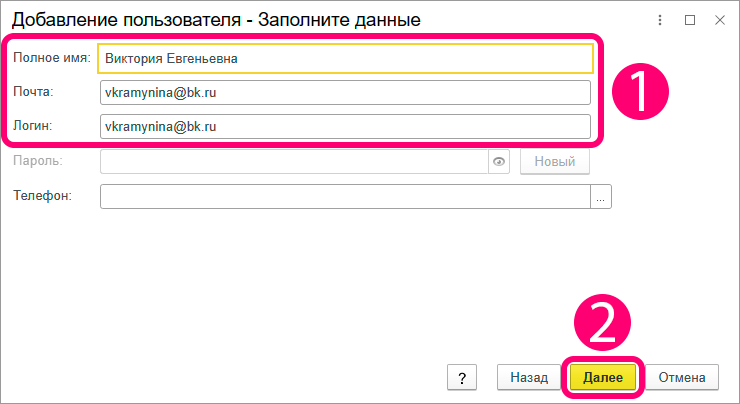The width and height of the screenshot is (740, 404).
Task: Click the Полное имя label
Action: [52, 58]
